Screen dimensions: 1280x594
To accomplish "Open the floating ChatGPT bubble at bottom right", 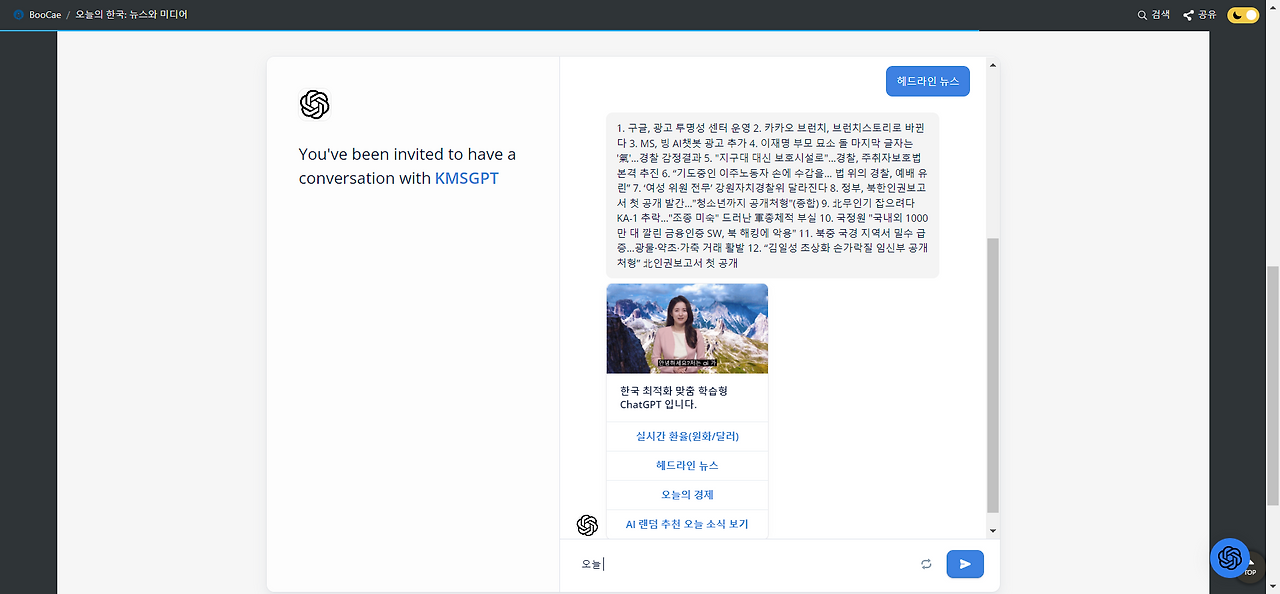I will [1230, 558].
